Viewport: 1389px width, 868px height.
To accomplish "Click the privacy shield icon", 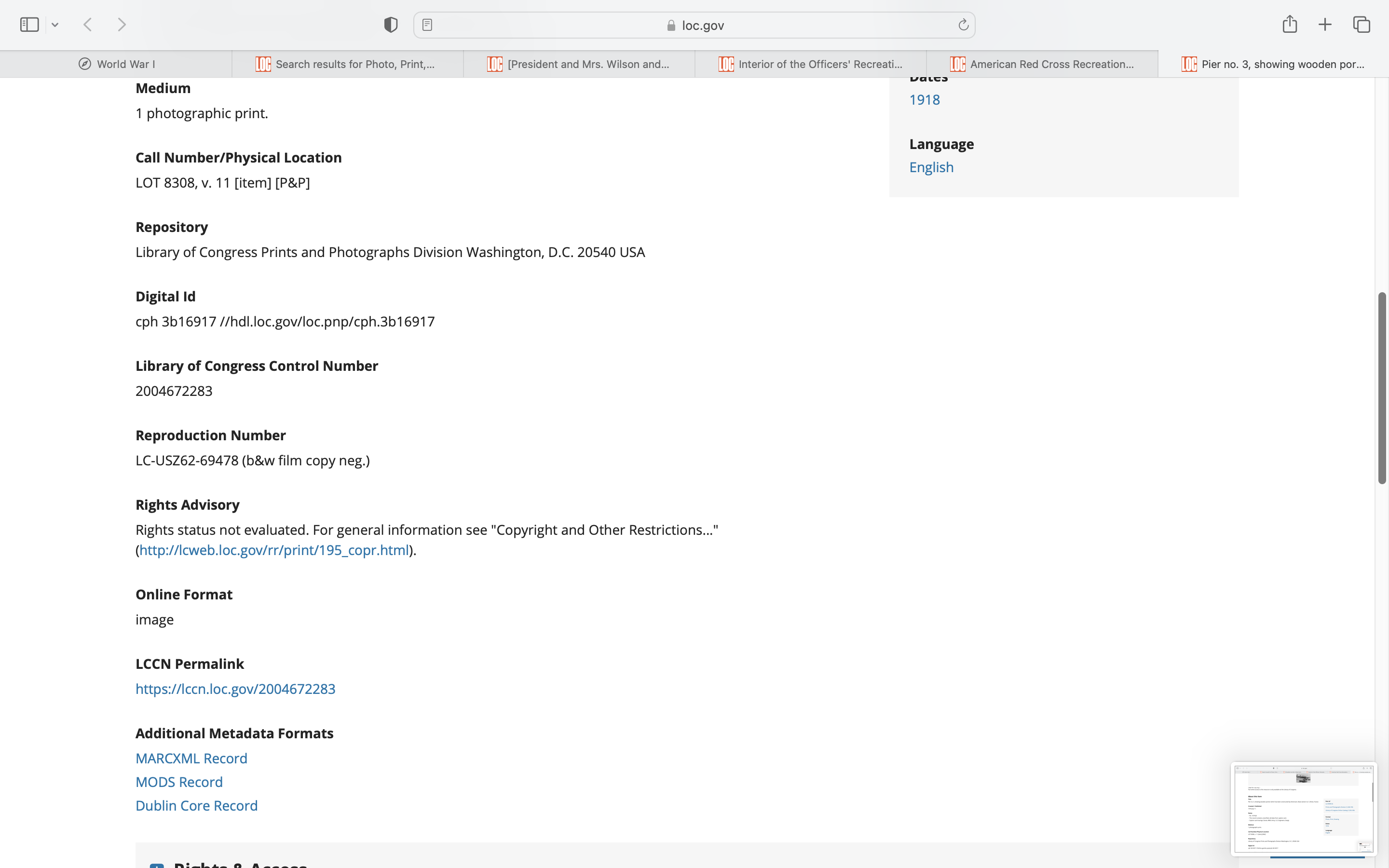I will tap(390, 25).
